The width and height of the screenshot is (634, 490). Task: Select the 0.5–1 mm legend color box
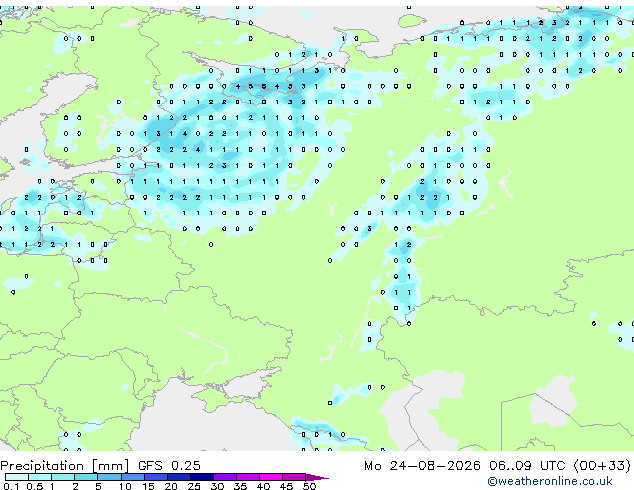coord(40,477)
